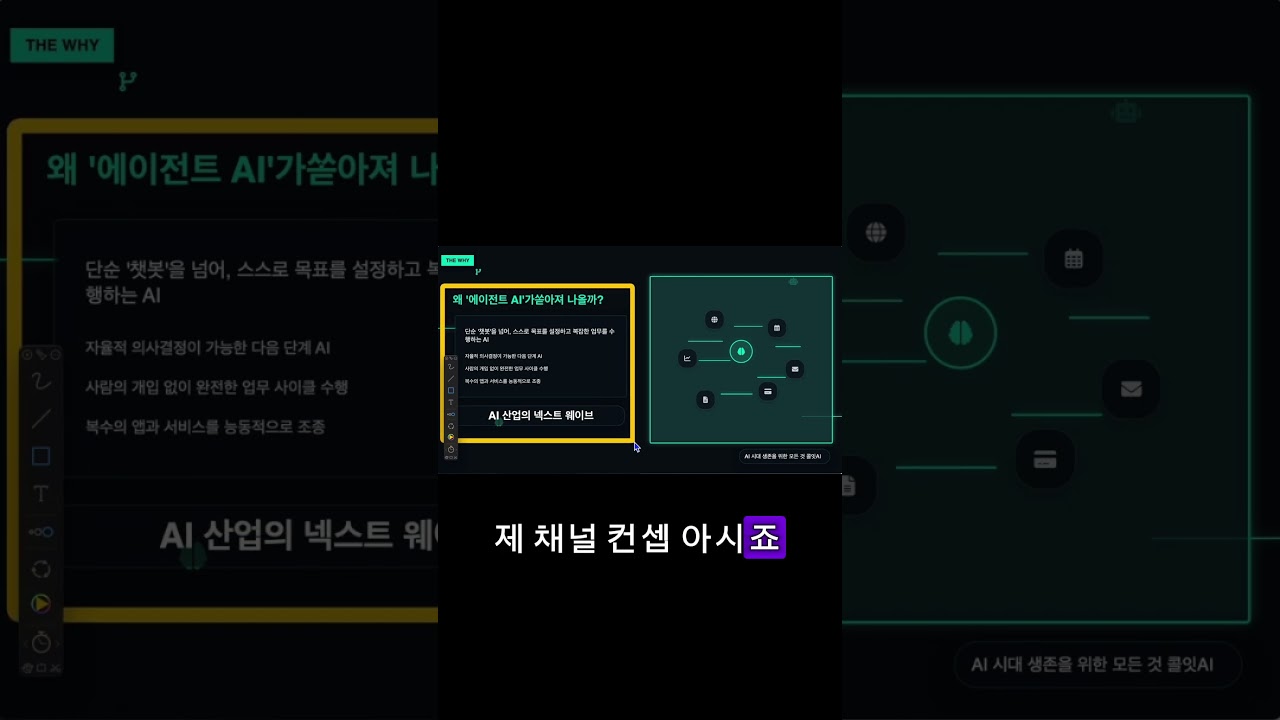This screenshot has height=720, width=1280.
Task: Click the large credit card node in the enlarged background diagram
Action: pos(1045,460)
